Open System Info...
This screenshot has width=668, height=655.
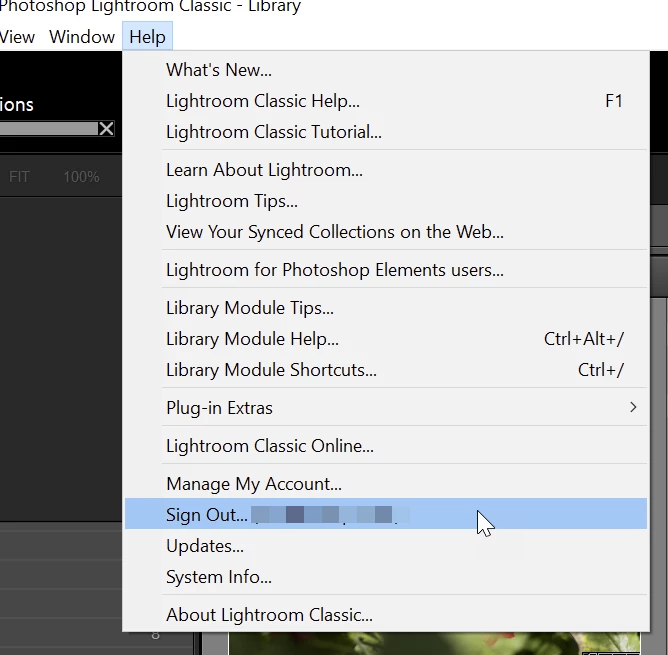386,577
